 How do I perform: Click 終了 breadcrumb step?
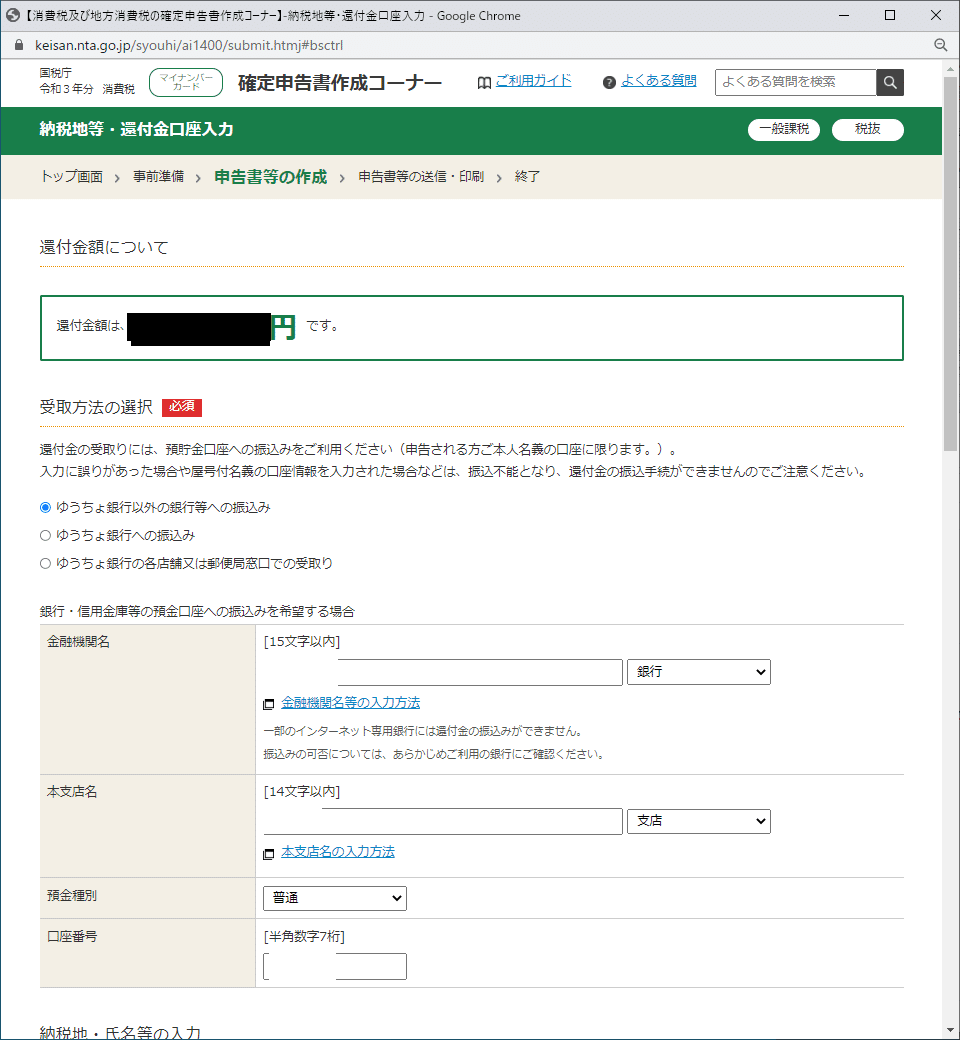click(x=527, y=176)
